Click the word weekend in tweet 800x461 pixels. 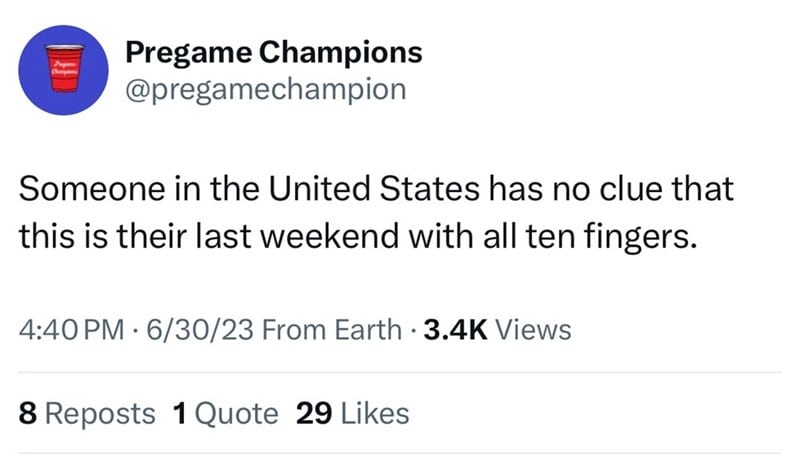tap(330, 236)
